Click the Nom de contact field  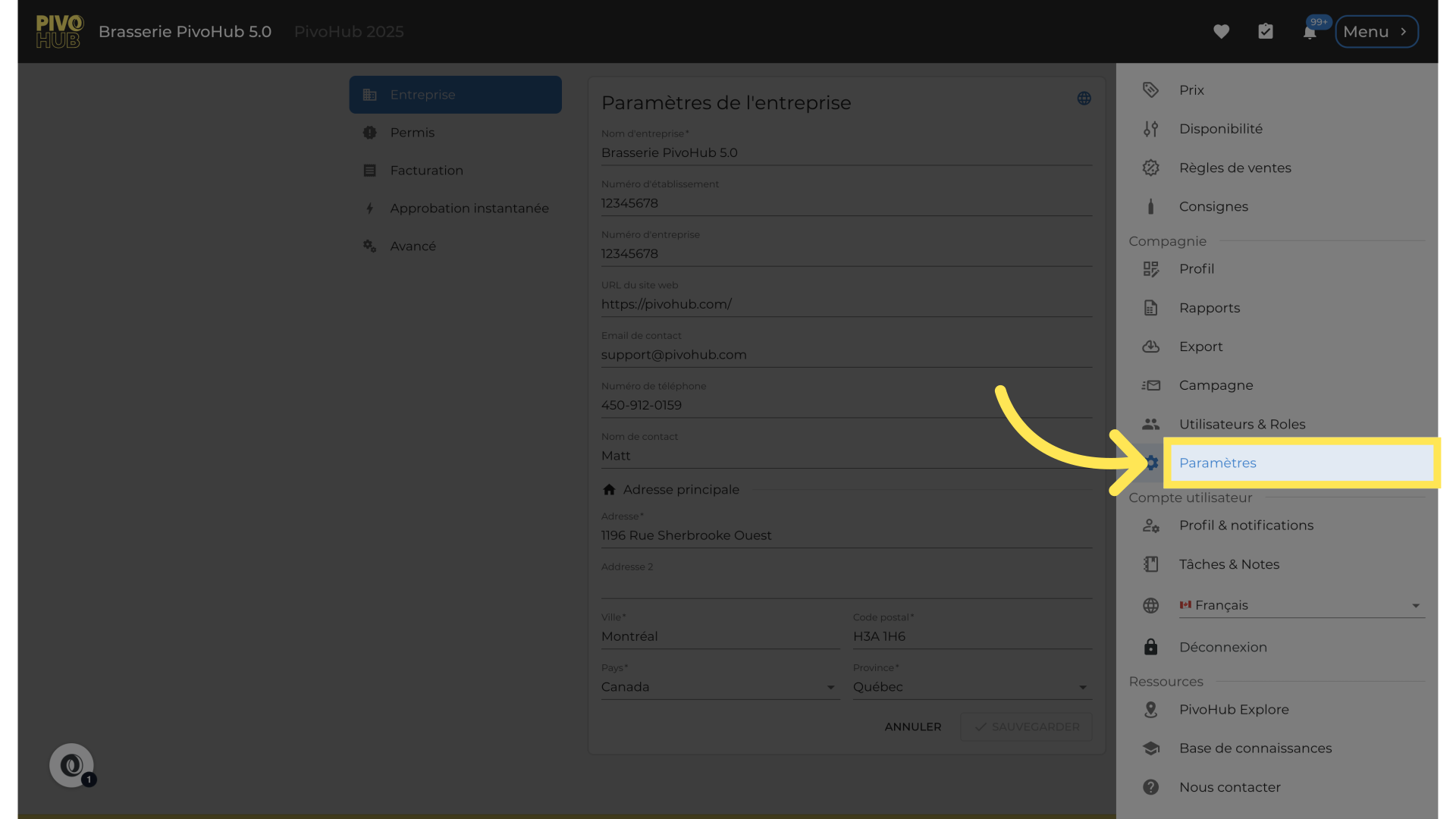846,456
